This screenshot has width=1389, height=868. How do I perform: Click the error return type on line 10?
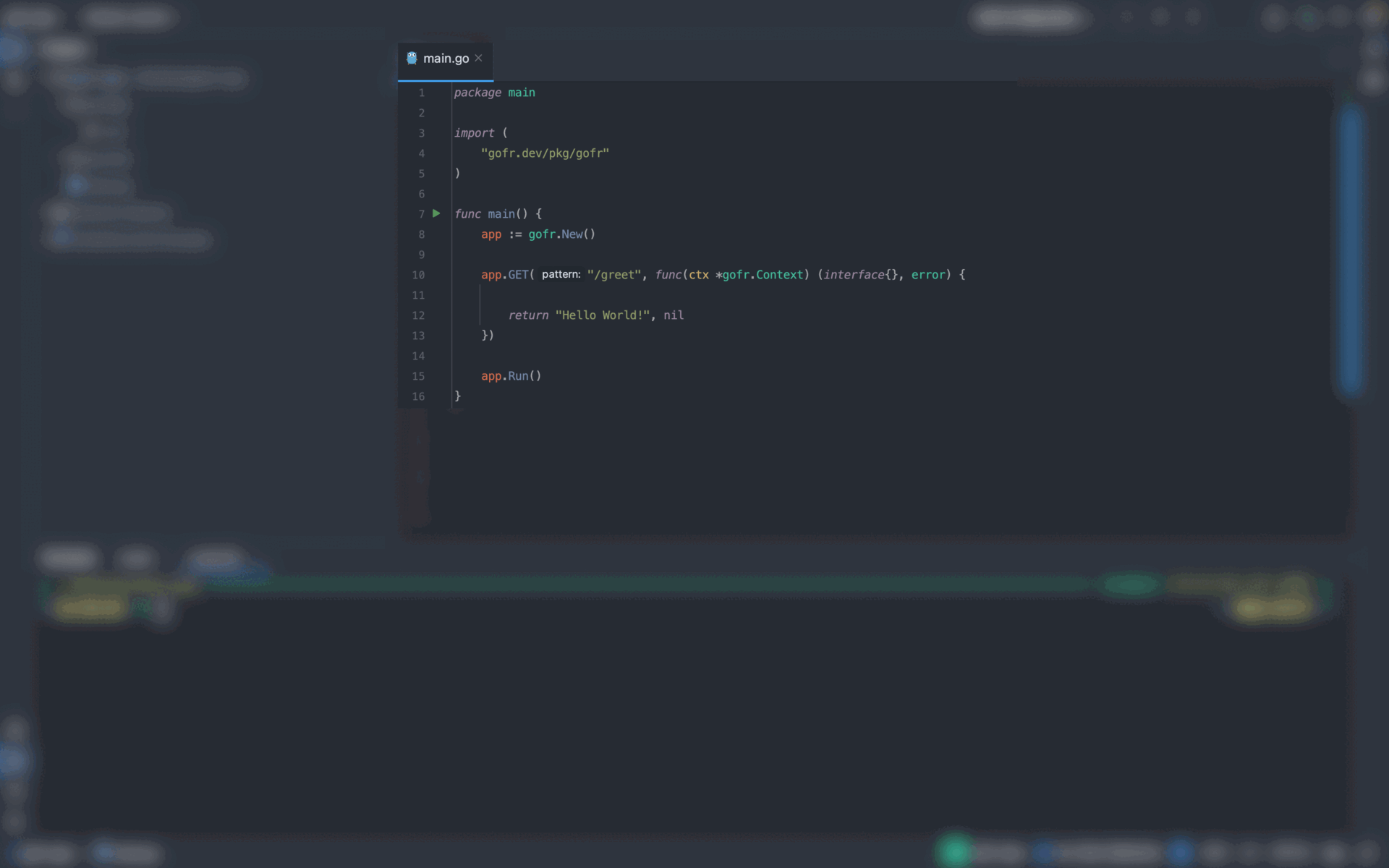coord(928,275)
